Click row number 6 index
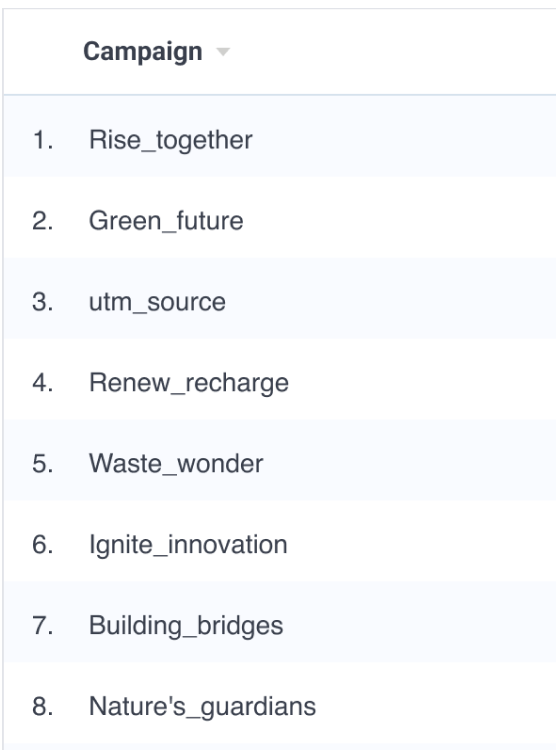The width and height of the screenshot is (556, 750). (43, 544)
